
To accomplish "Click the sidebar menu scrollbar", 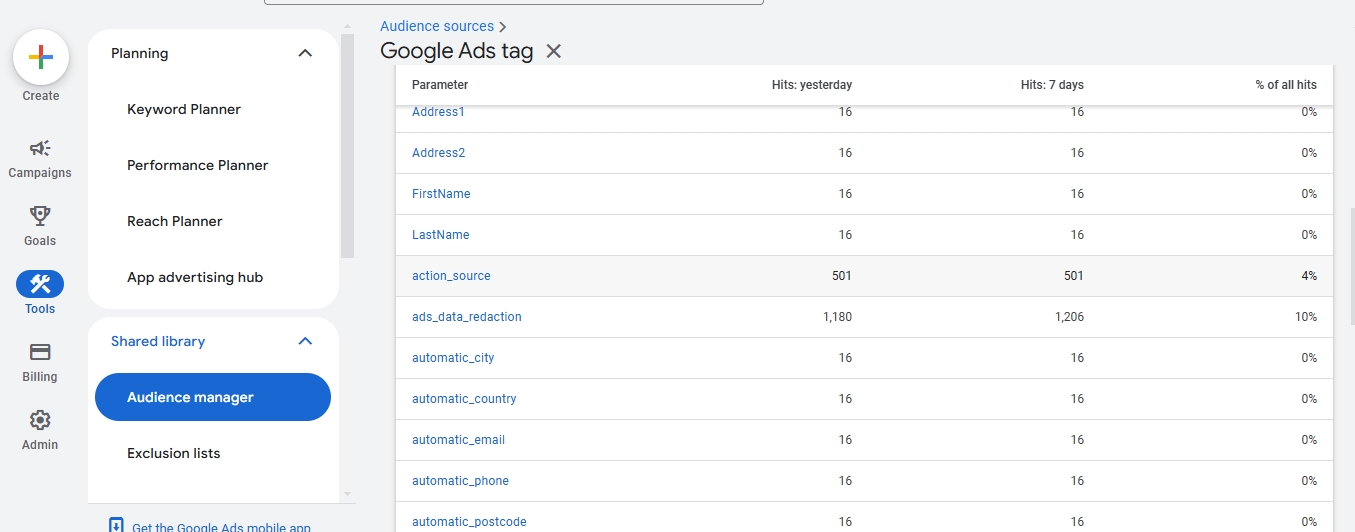I will pyautogui.click(x=347, y=150).
